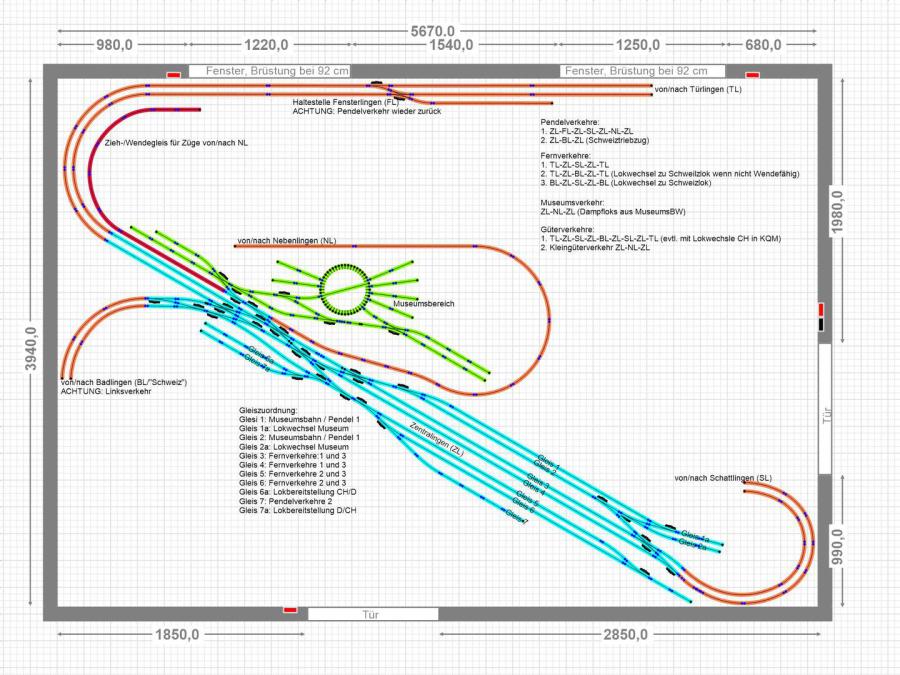Viewport: 900px width, 675px height.
Task: Select the 'von/nach Schattlingen (SL)' label
Action: 723,478
